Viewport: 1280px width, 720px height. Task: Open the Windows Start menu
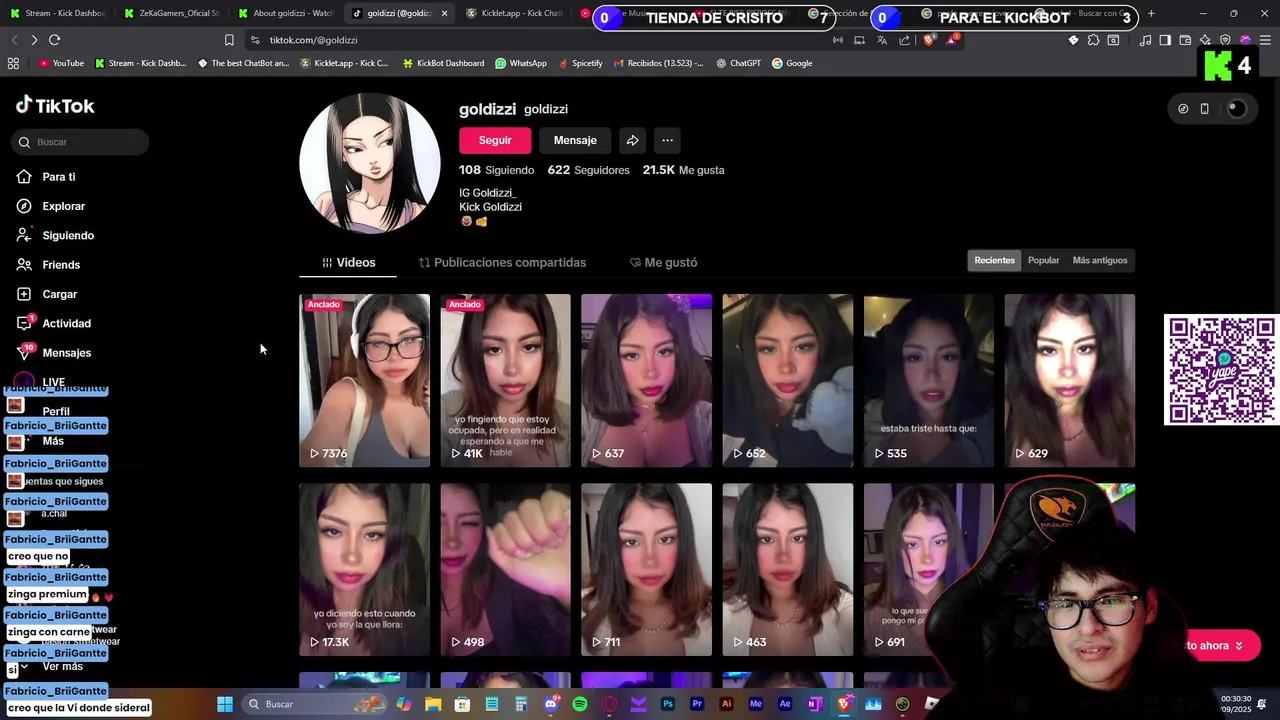tap(225, 704)
